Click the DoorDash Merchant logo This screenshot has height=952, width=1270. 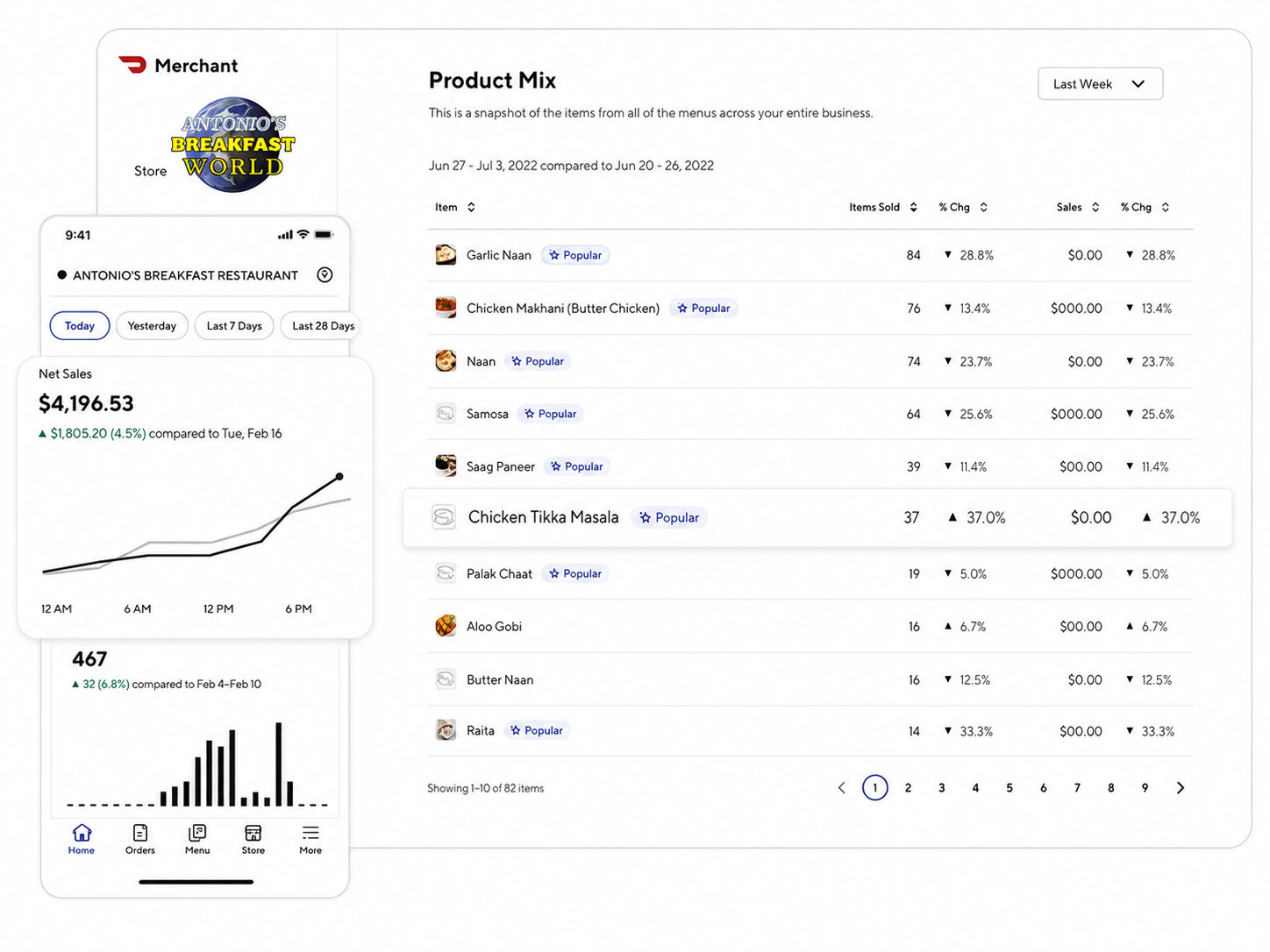click(178, 66)
